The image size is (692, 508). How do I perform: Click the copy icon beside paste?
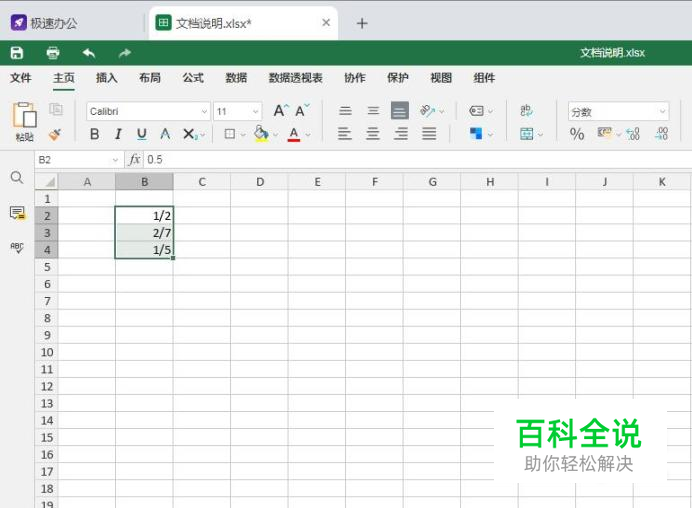point(56,109)
